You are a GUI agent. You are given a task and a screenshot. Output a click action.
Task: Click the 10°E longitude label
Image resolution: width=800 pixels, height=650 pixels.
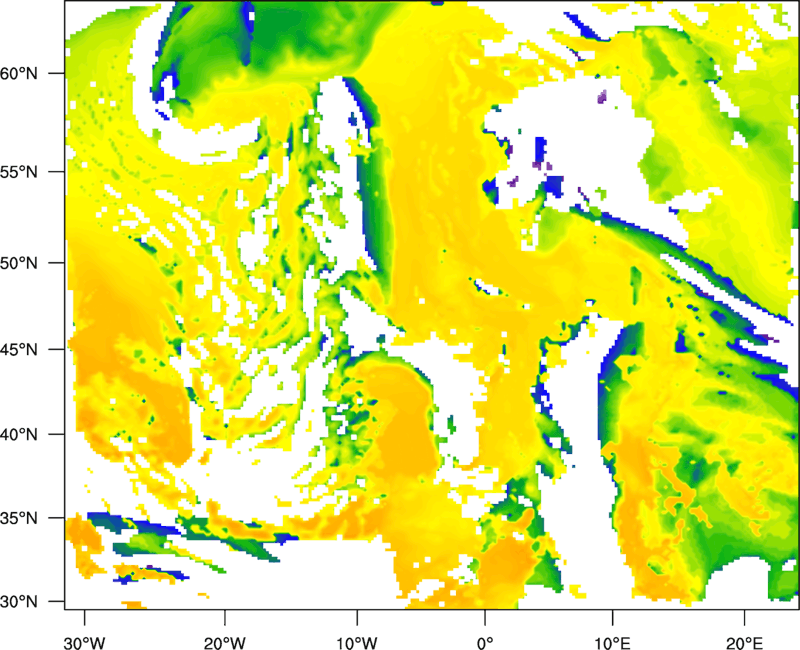click(612, 643)
